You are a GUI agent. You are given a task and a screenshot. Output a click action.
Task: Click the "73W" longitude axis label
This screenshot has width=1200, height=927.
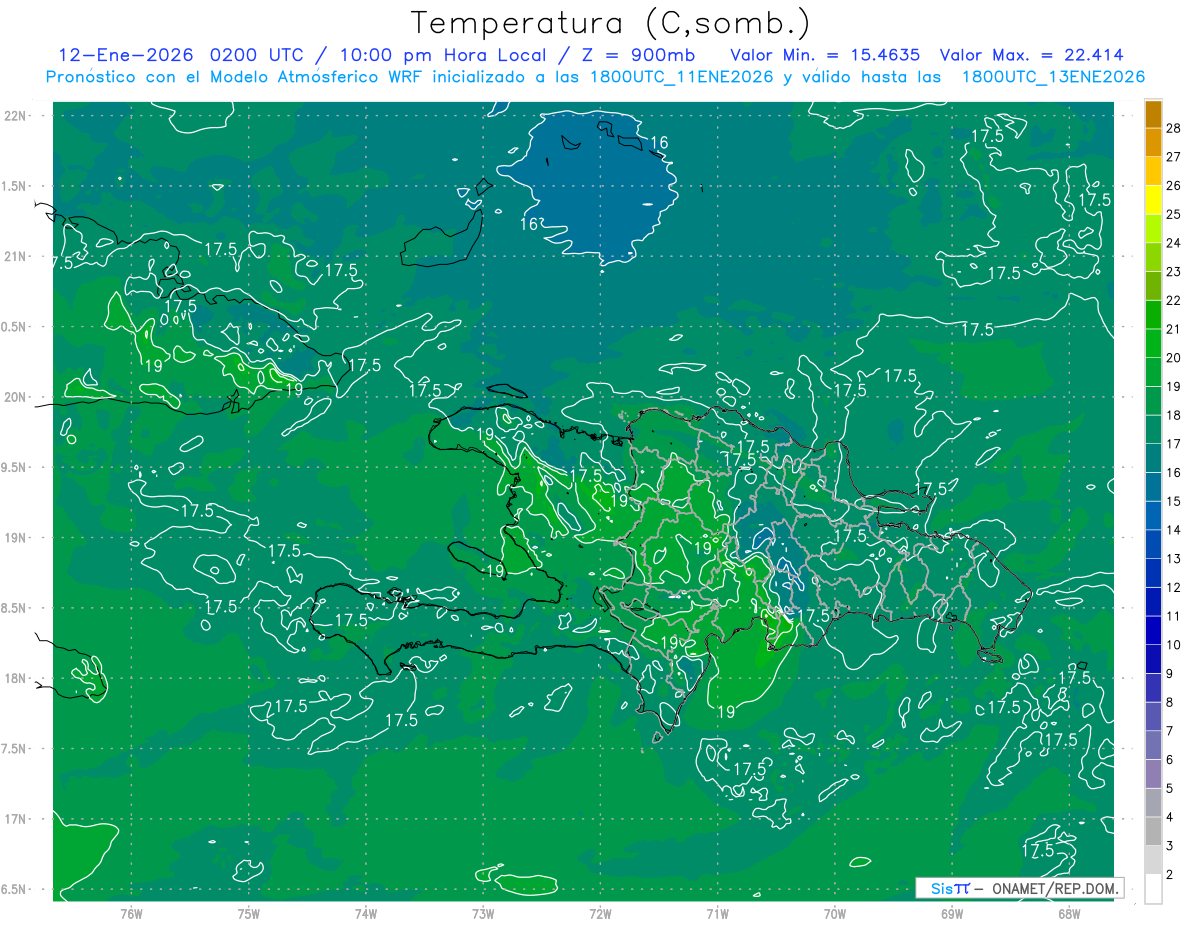(483, 913)
